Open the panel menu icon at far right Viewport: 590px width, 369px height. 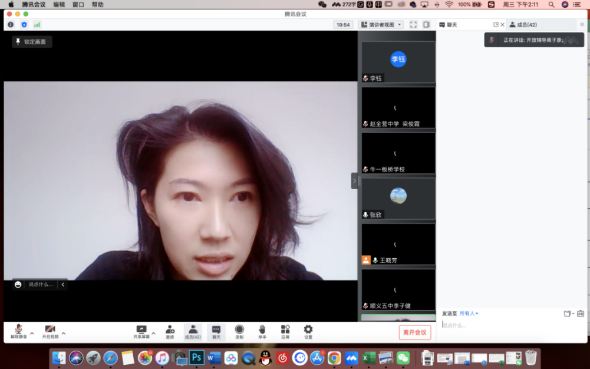[582, 25]
